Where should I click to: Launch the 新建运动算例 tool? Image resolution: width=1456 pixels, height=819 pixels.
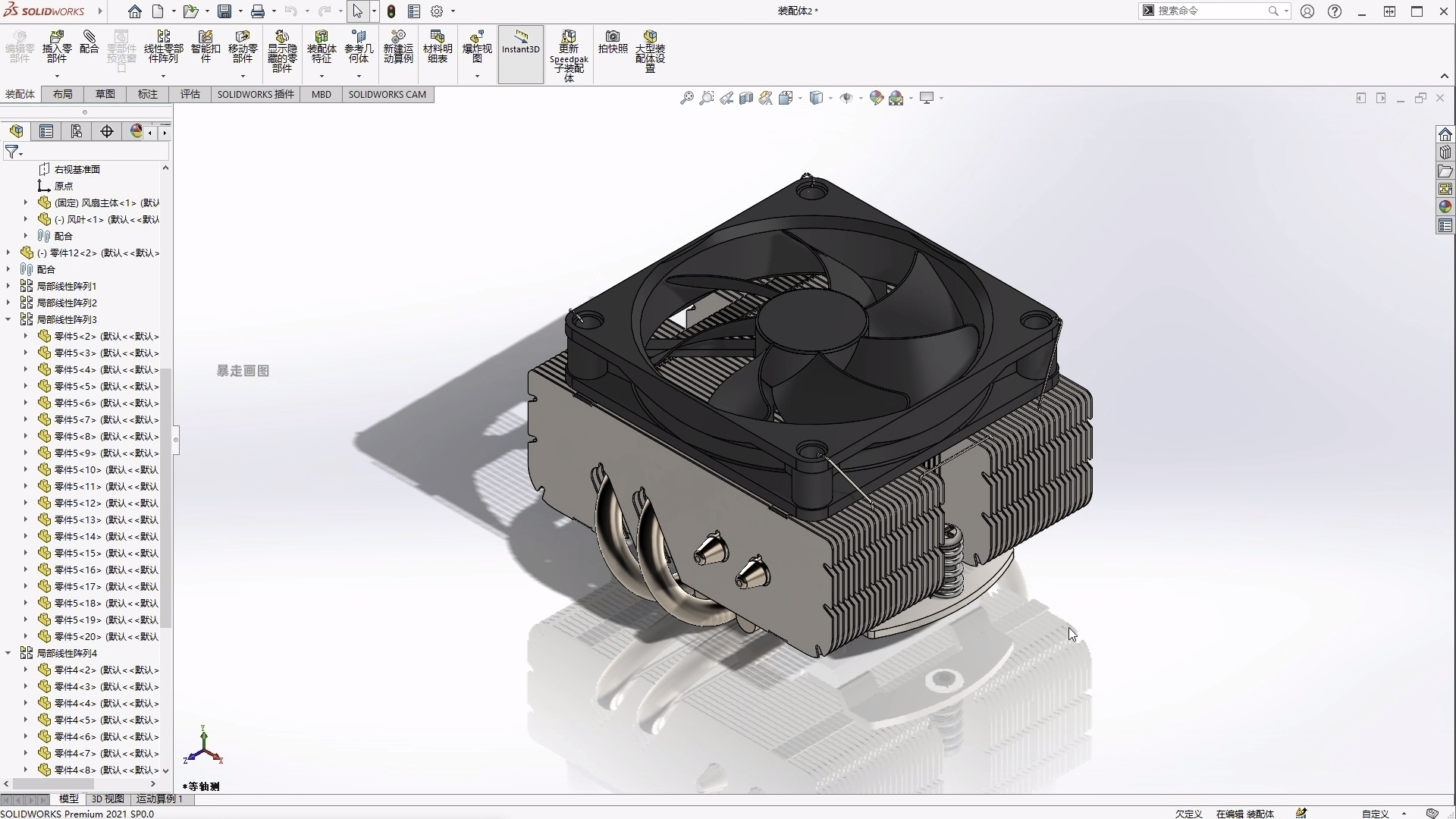click(398, 47)
